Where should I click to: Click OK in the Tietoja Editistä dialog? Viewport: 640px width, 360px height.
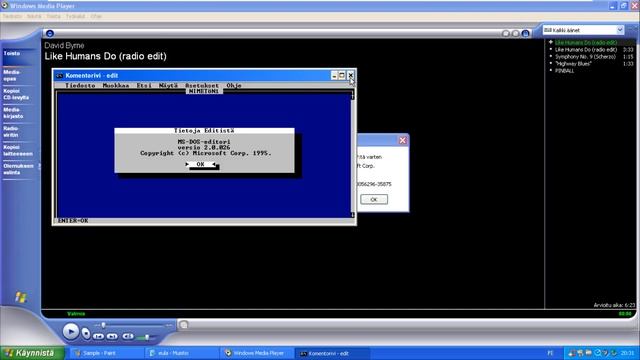200,164
